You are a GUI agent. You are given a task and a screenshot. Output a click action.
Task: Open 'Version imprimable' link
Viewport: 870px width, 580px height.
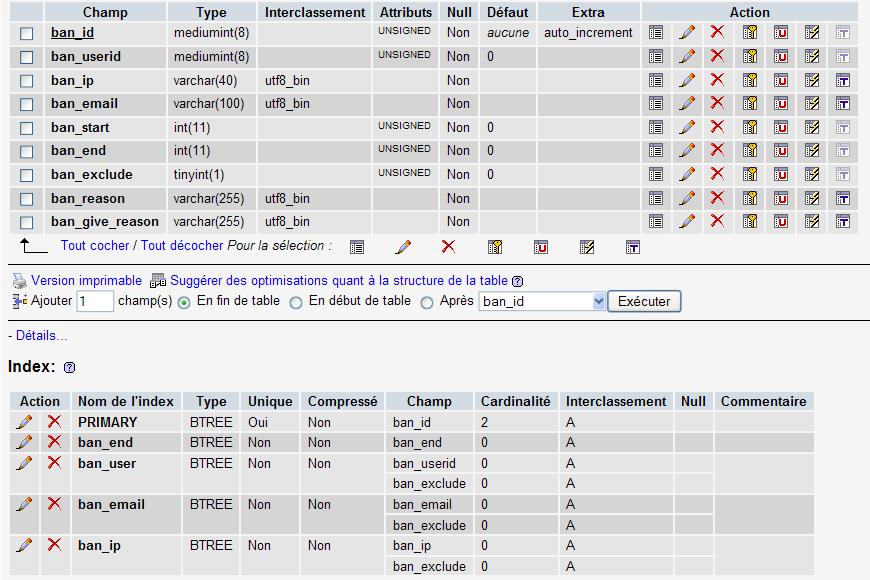pos(87,280)
